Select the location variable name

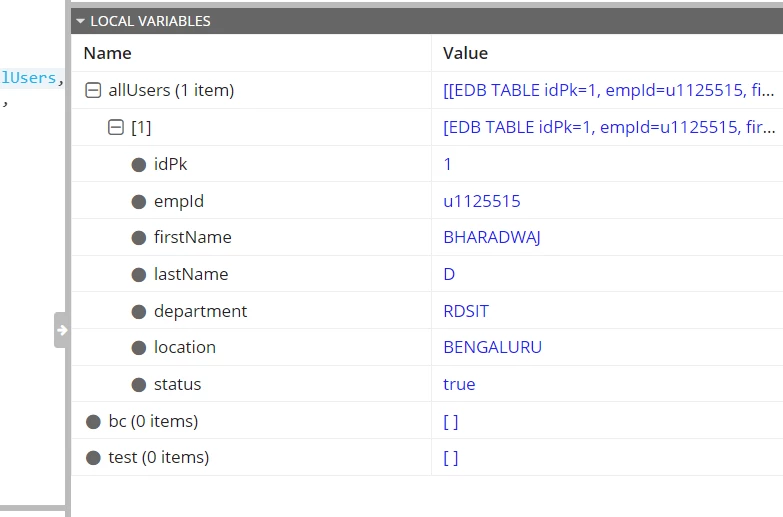[x=185, y=347]
